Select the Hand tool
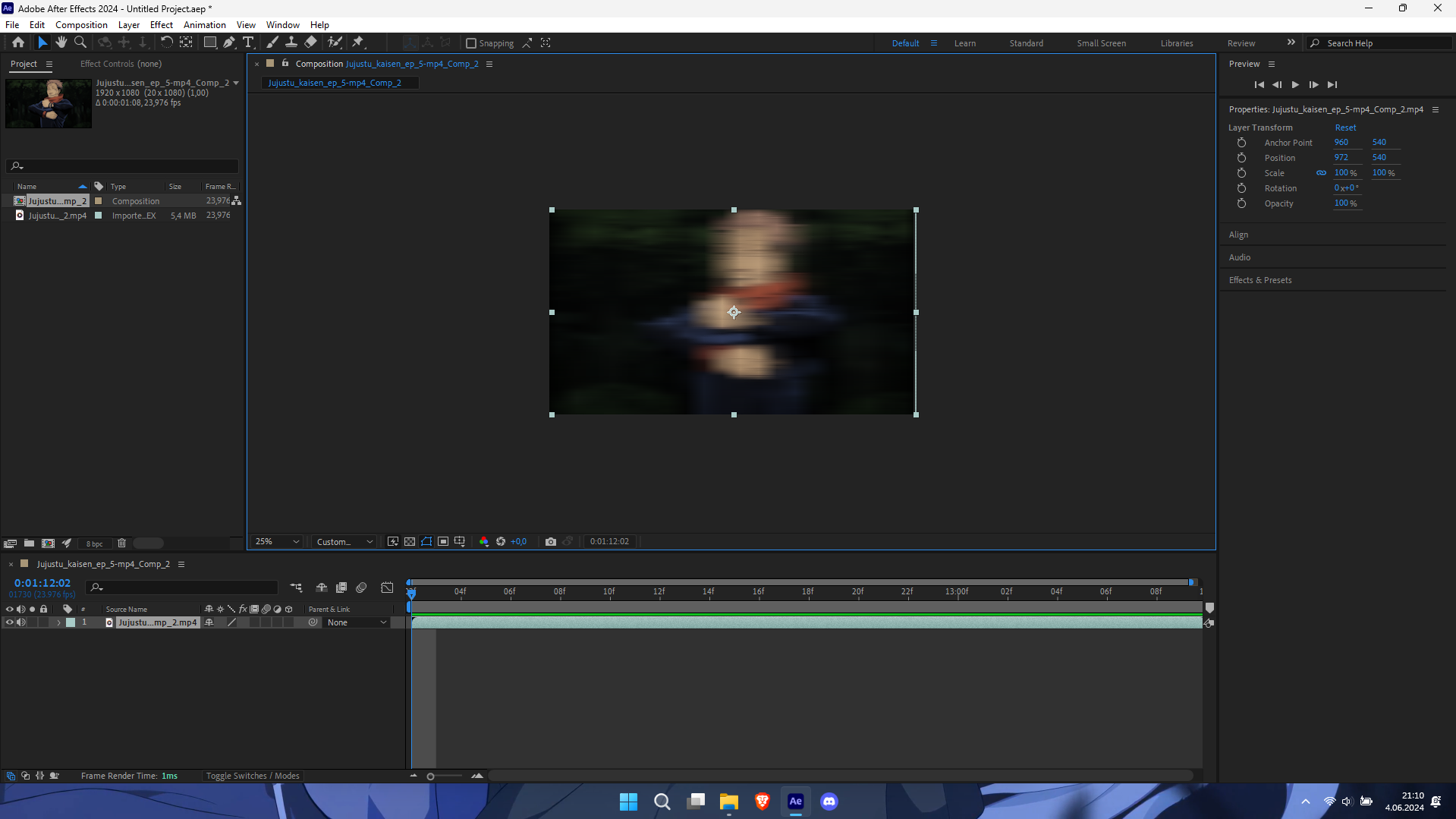The width and height of the screenshot is (1456, 819). click(x=61, y=43)
